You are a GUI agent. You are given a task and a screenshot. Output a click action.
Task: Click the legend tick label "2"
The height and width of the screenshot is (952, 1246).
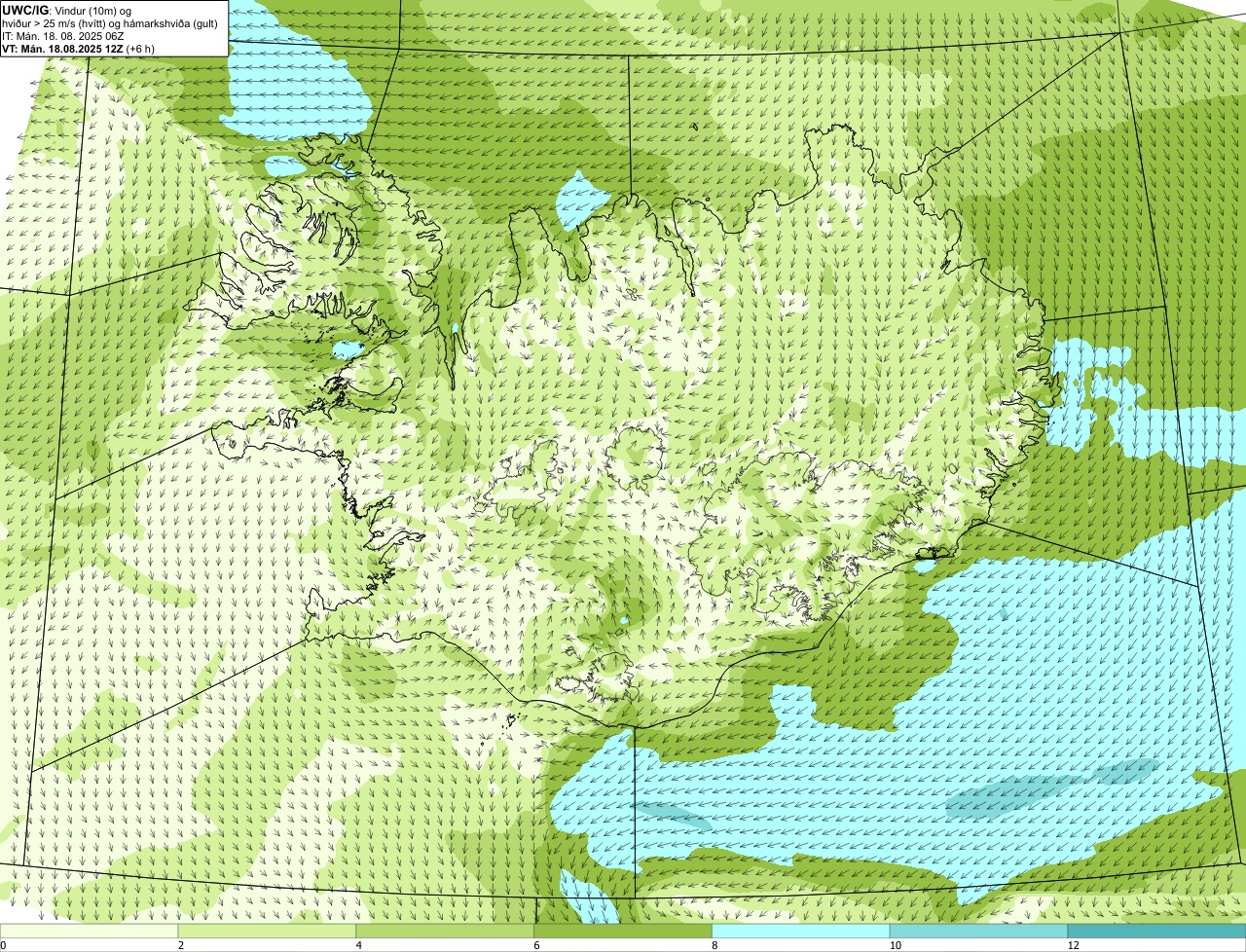[x=181, y=945]
